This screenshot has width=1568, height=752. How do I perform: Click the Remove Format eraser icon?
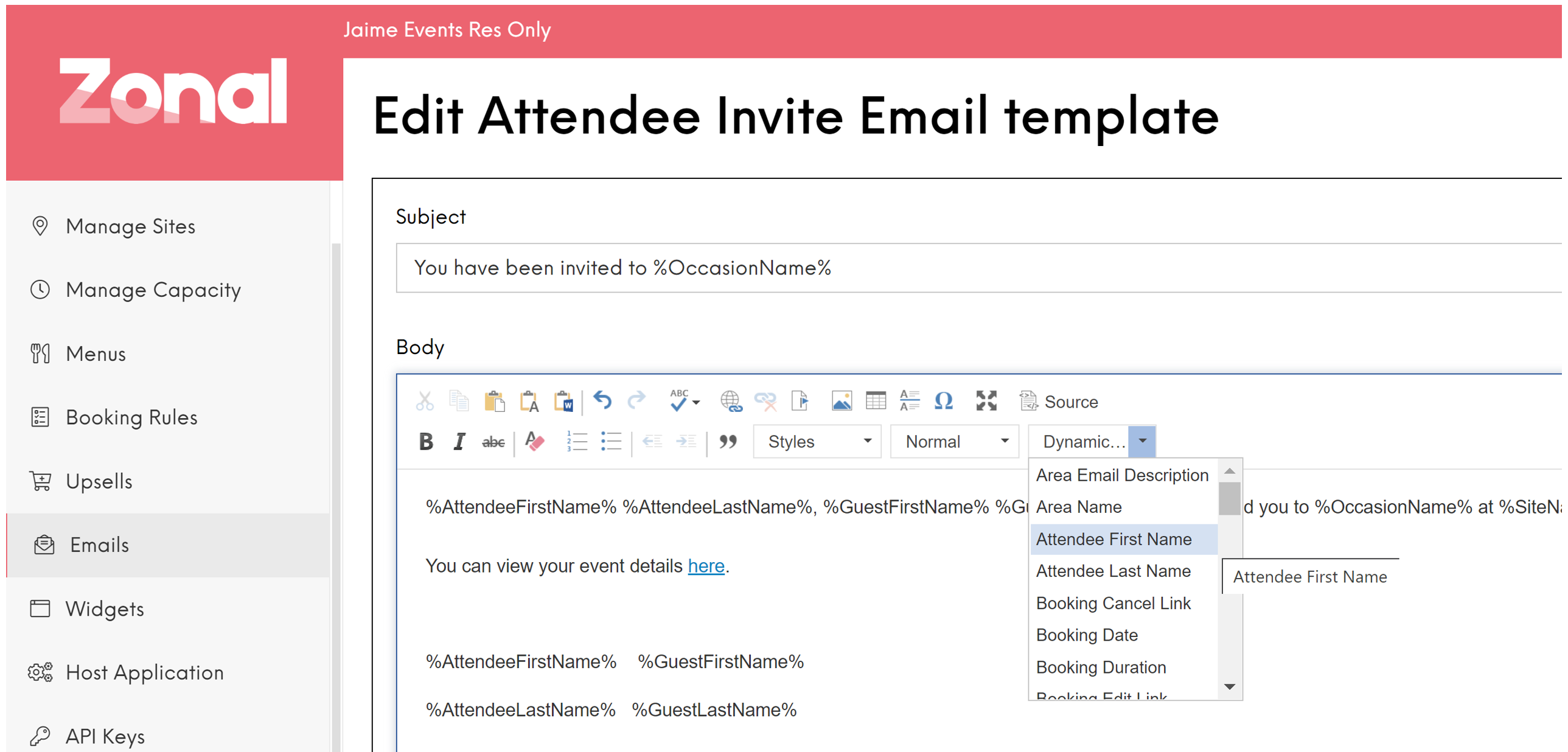[534, 442]
